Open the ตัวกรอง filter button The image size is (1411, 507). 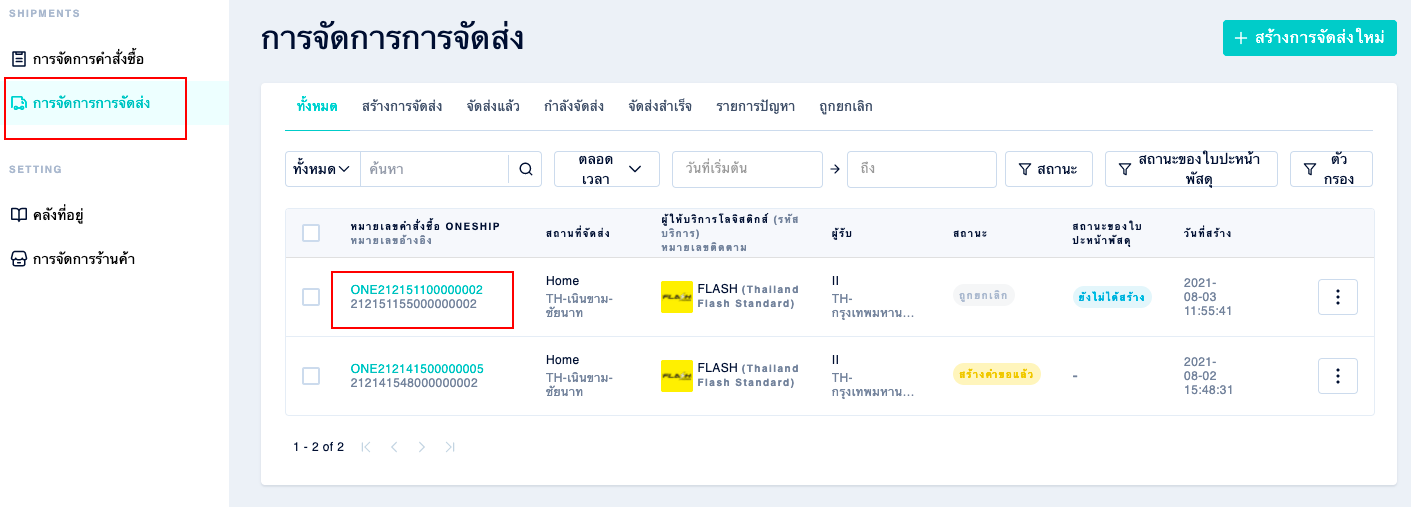[1331, 169]
